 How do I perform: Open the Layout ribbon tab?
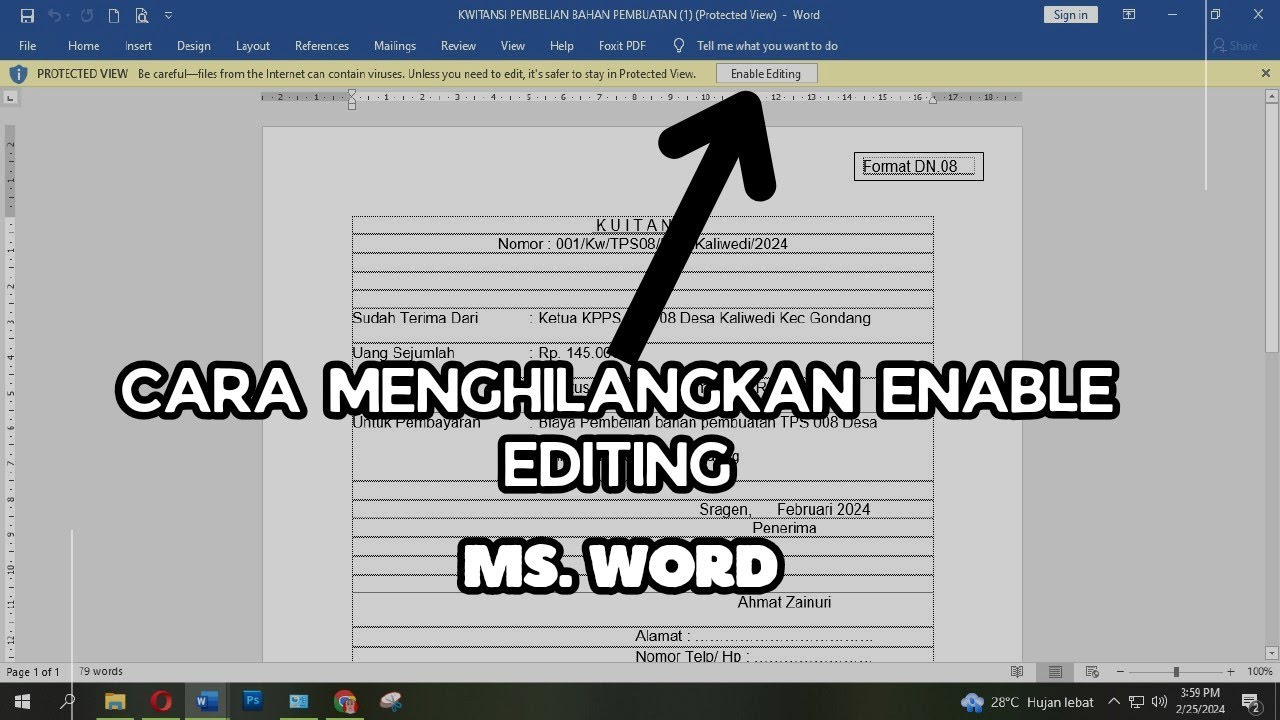(252, 46)
